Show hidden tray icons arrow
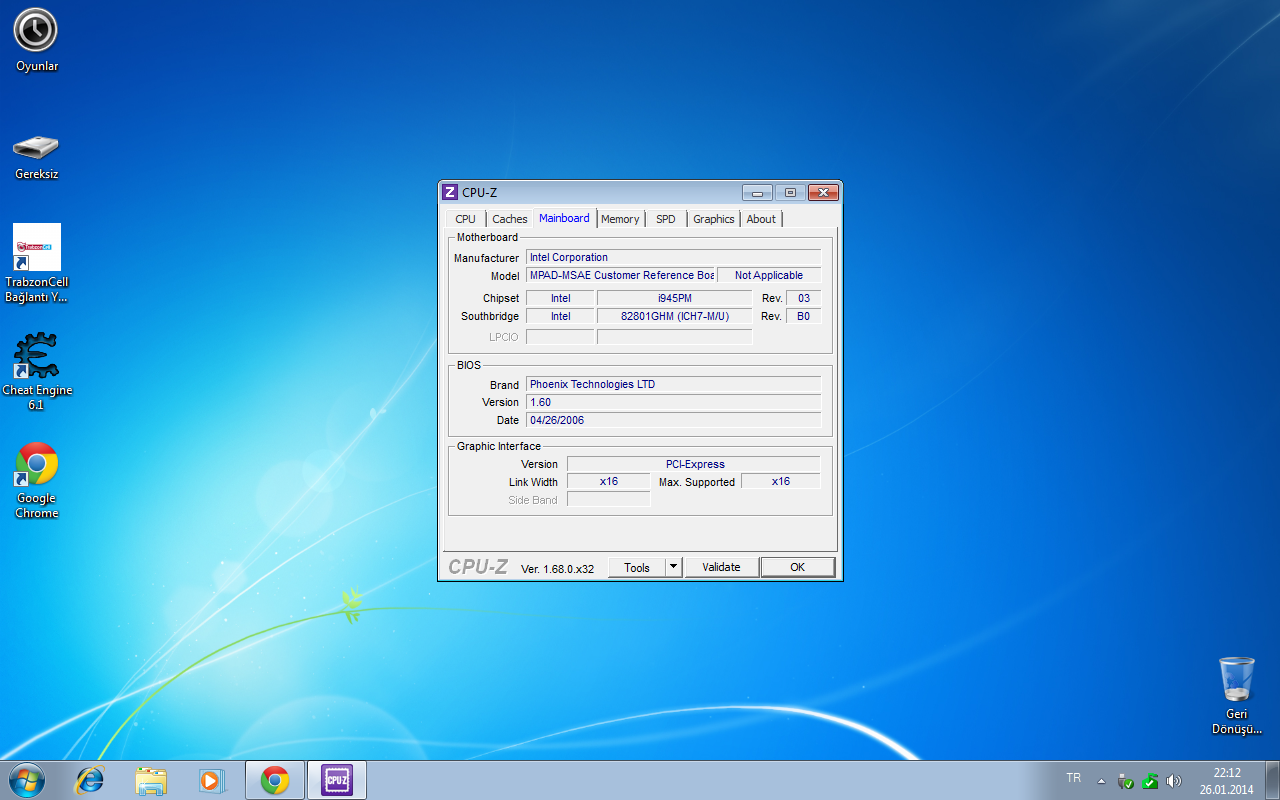The height and width of the screenshot is (800, 1280). pyautogui.click(x=1101, y=781)
